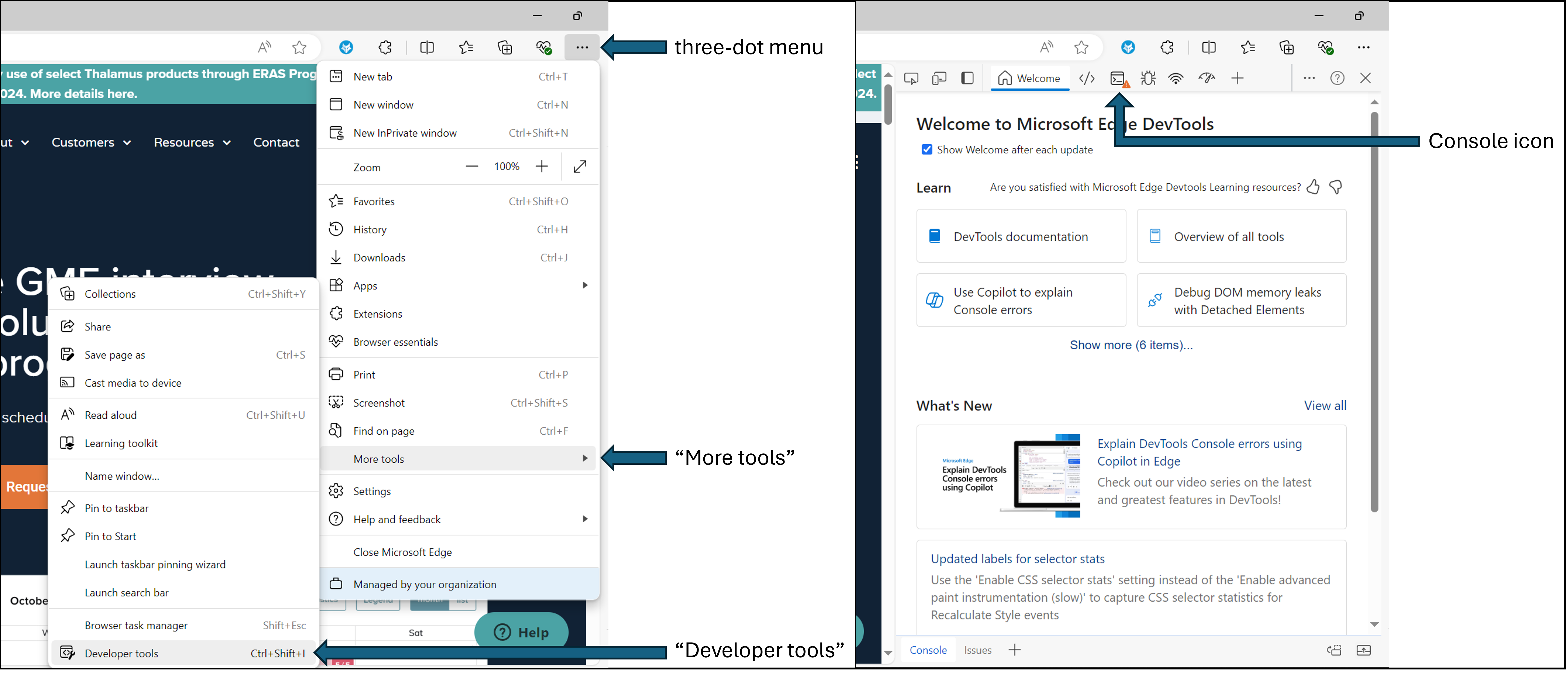
Task: Open Overview of all tools card
Action: click(1242, 236)
